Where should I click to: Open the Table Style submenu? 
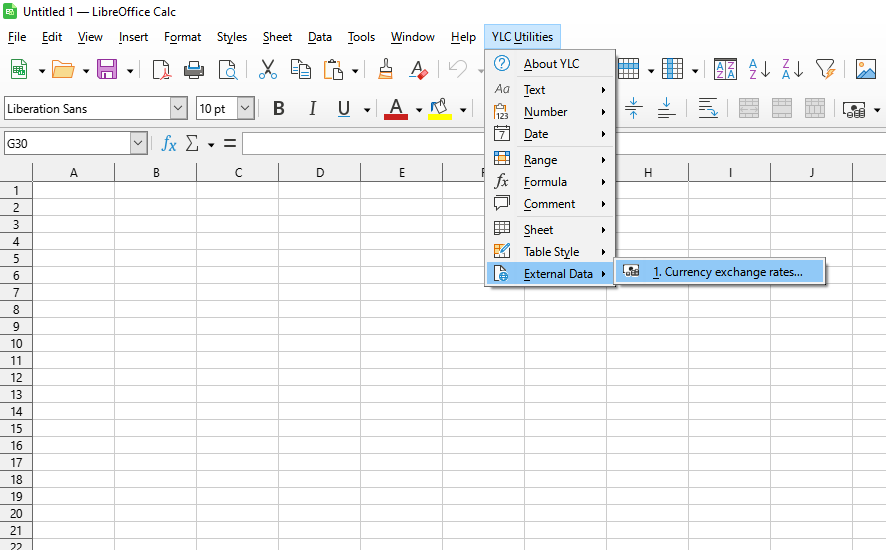coord(551,252)
